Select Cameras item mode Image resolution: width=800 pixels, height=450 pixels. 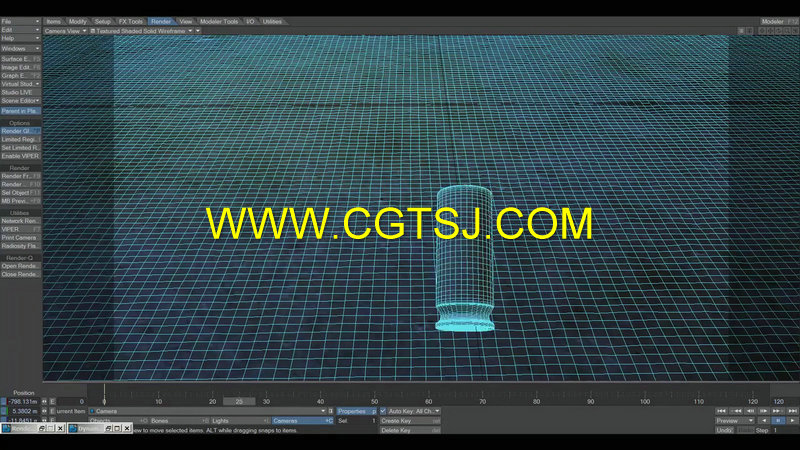click(x=302, y=421)
